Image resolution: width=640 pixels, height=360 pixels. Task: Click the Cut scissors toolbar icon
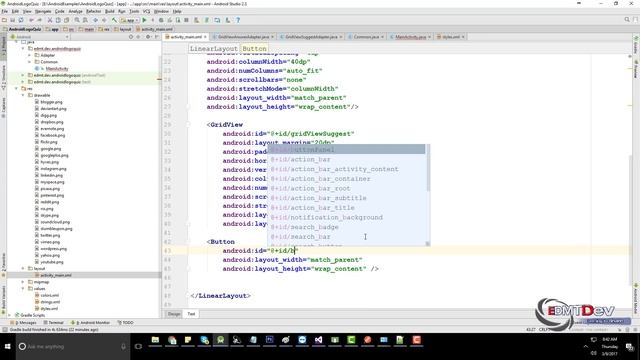50,20
